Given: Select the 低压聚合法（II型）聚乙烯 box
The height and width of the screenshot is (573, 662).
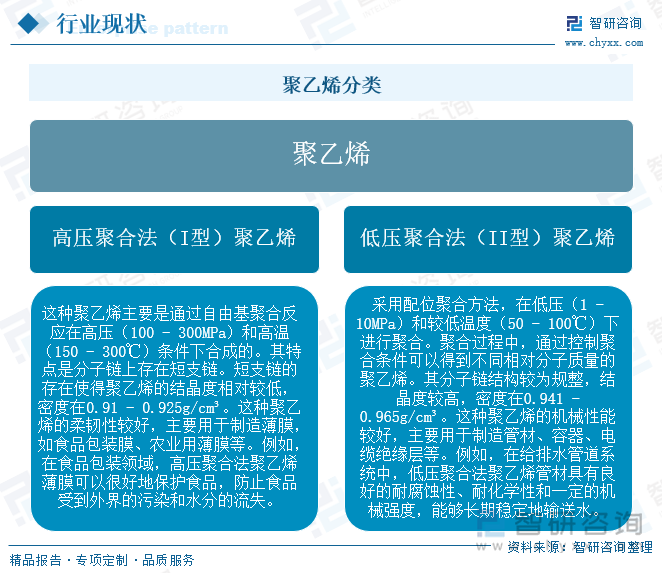Looking at the screenshot, I should tap(488, 239).
